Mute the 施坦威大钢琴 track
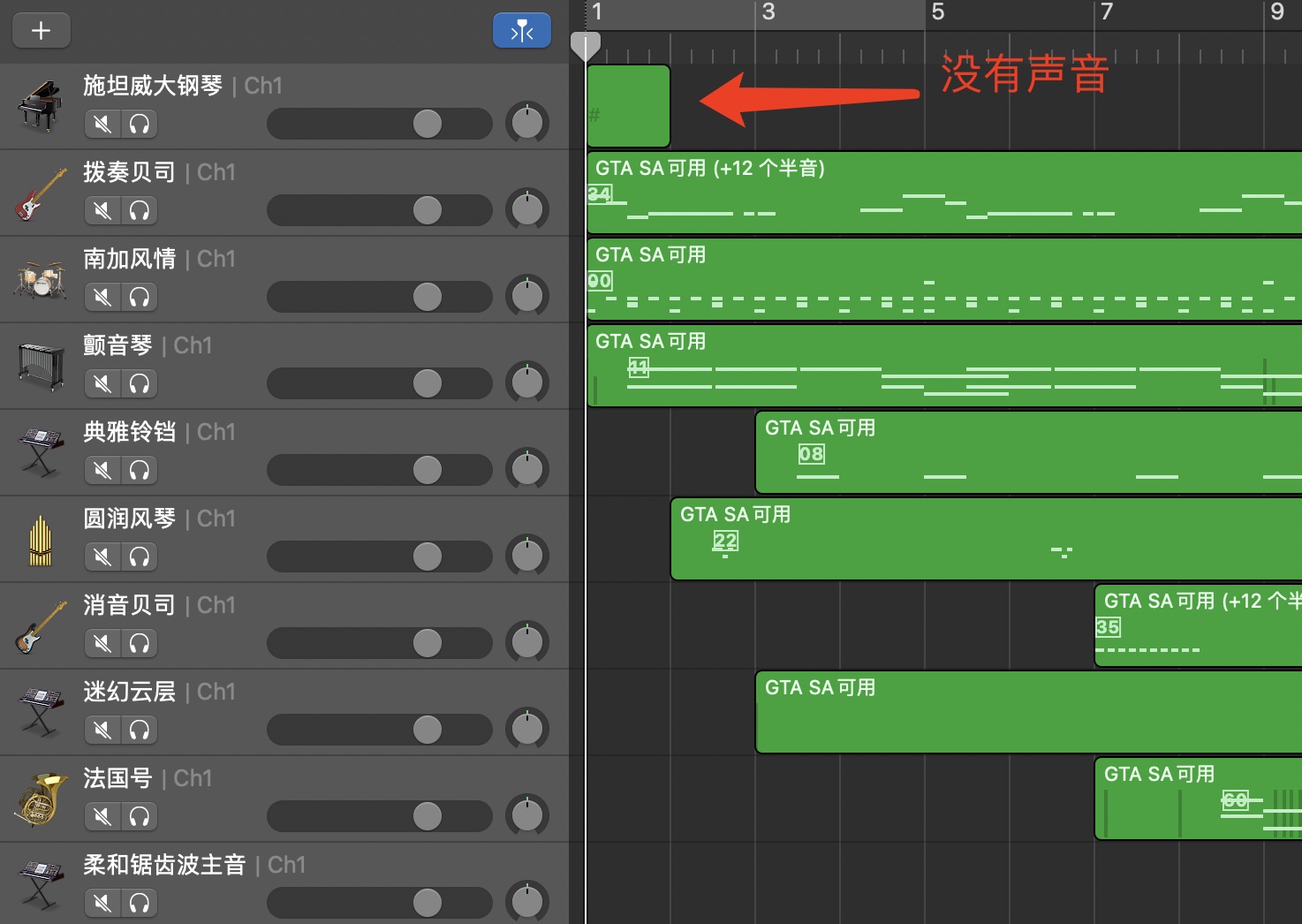The width and height of the screenshot is (1302, 924). point(102,124)
